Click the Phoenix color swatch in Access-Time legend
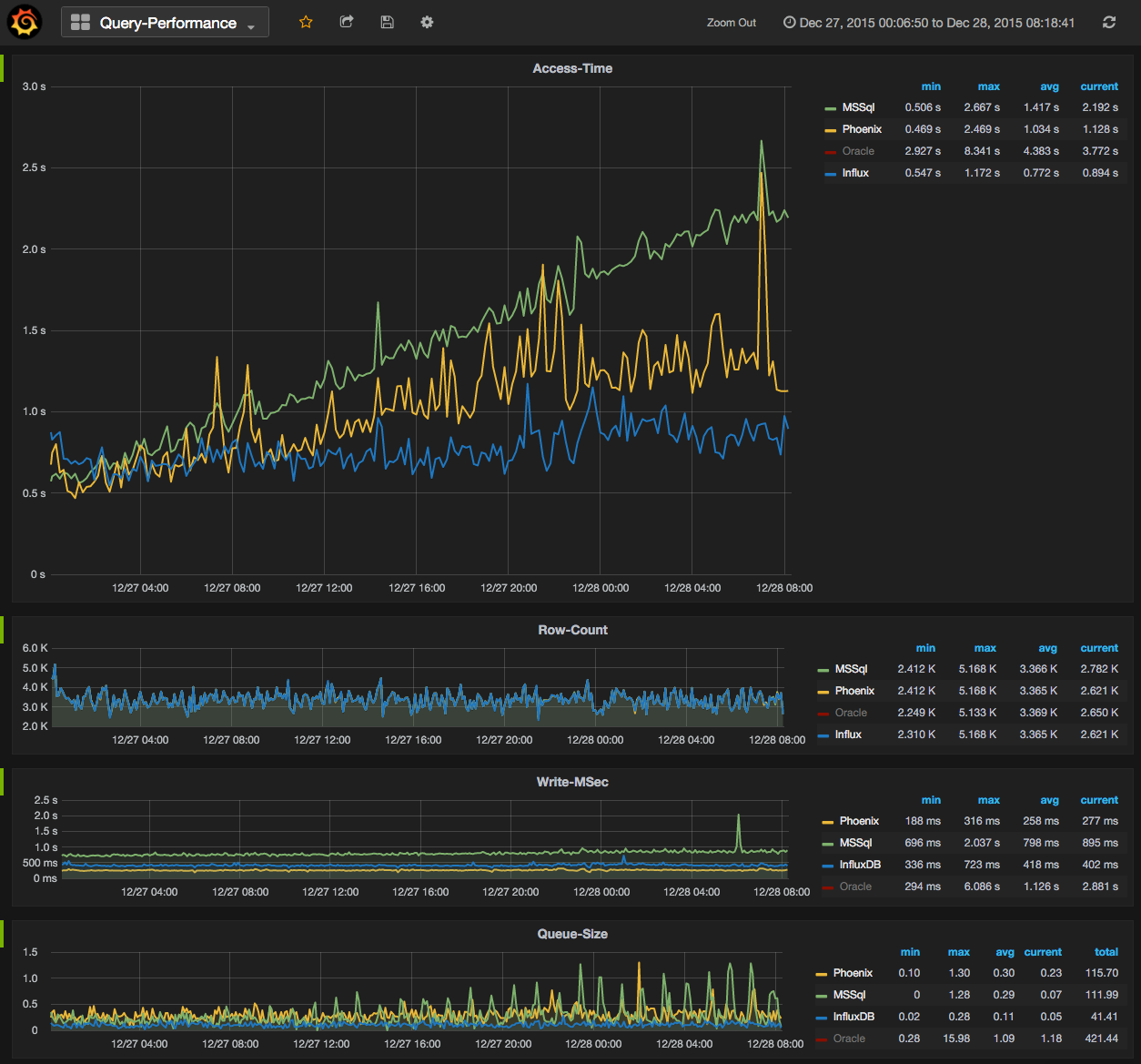1141x1064 pixels. 831,130
